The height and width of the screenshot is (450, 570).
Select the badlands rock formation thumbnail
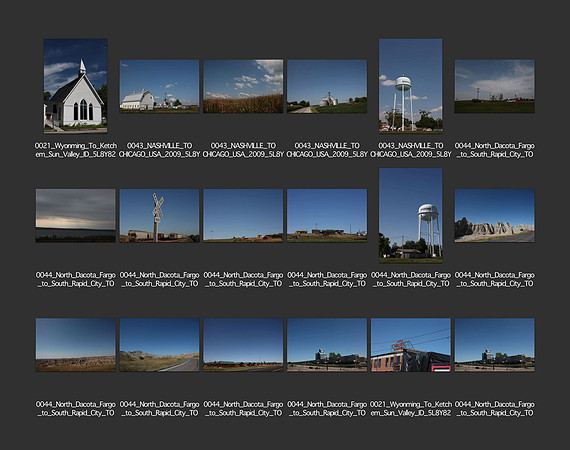pos(494,216)
